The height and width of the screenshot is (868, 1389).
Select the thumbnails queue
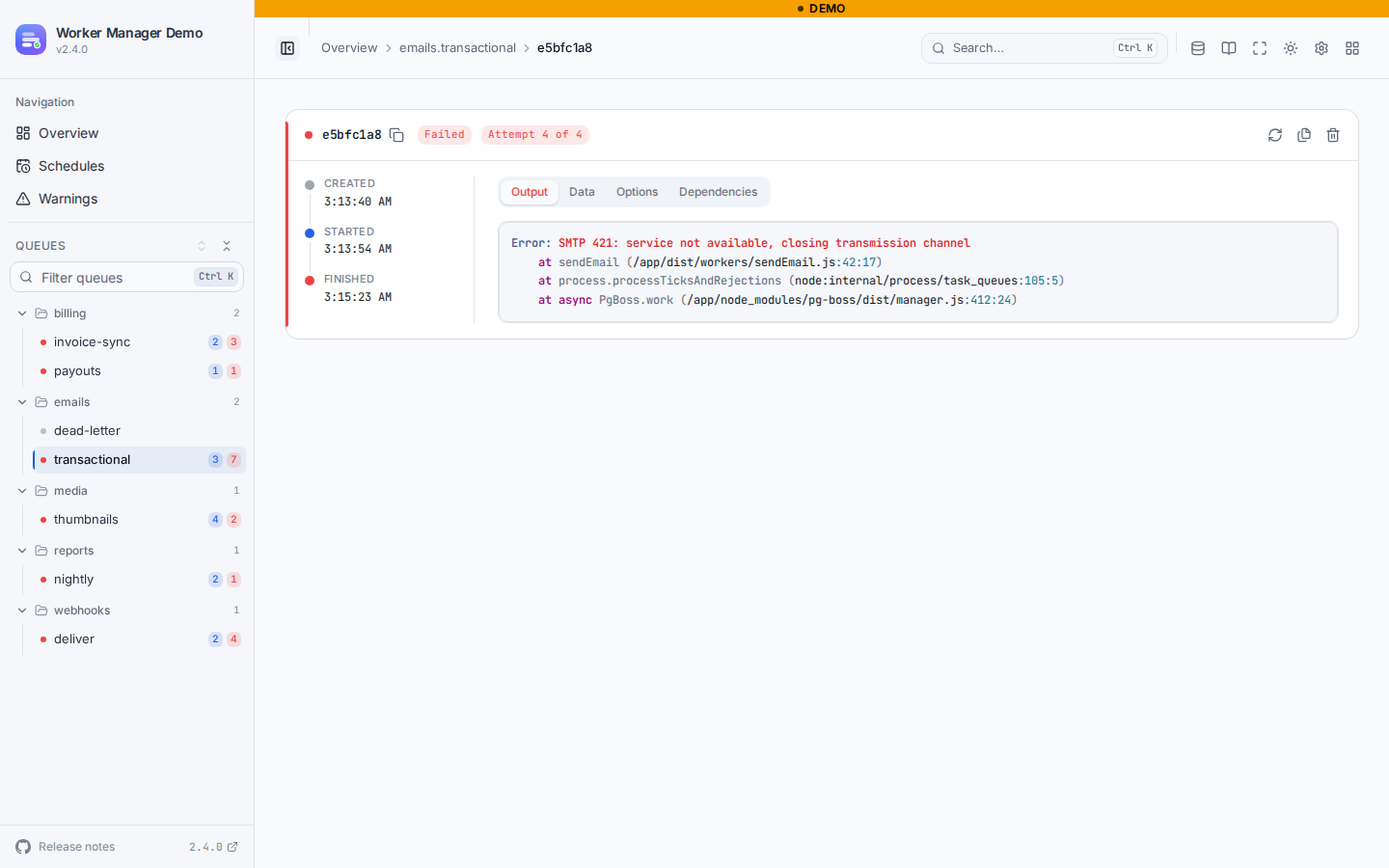[139, 520]
